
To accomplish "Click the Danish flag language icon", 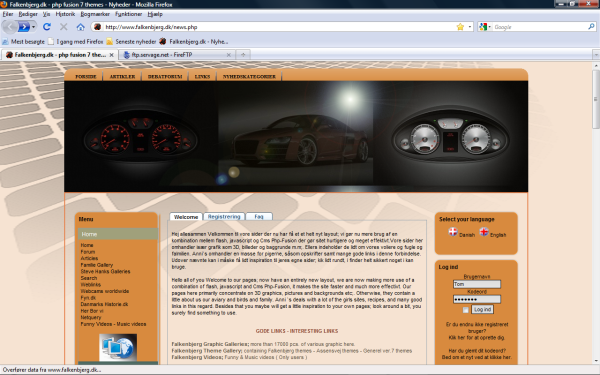I will click(453, 232).
